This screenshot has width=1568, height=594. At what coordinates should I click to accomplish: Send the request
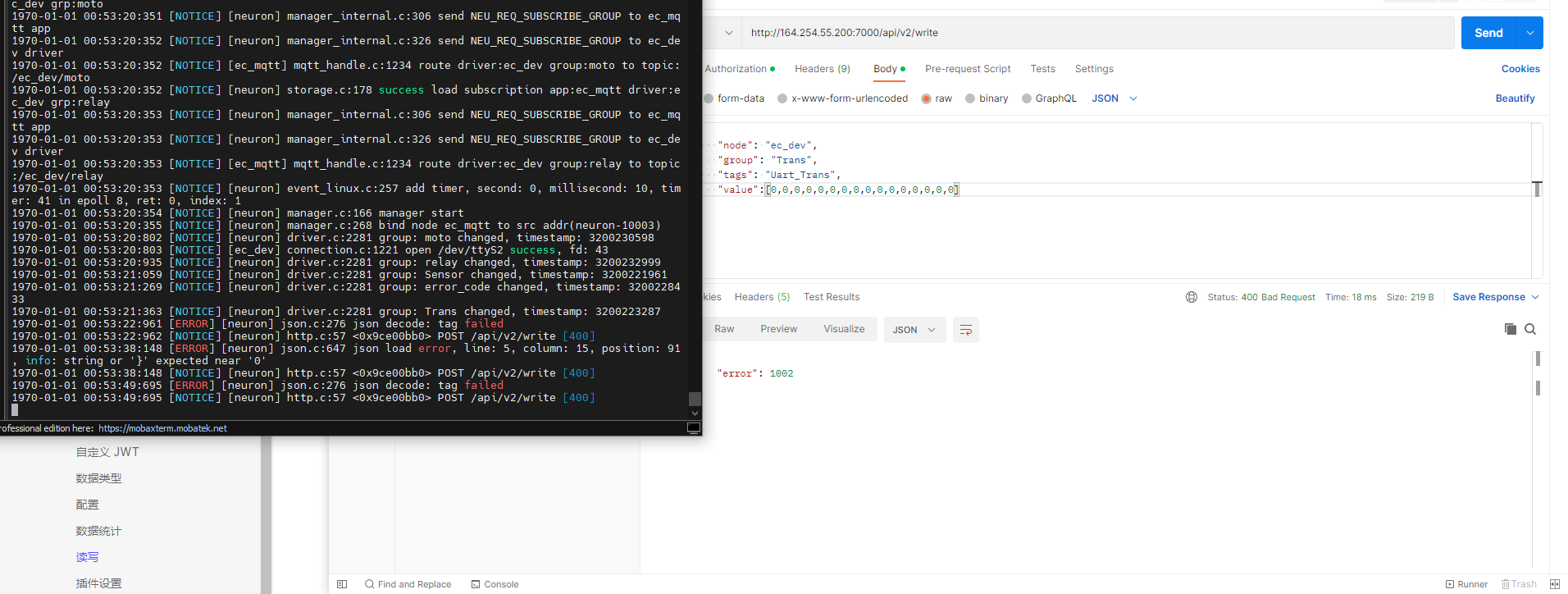pos(1488,33)
